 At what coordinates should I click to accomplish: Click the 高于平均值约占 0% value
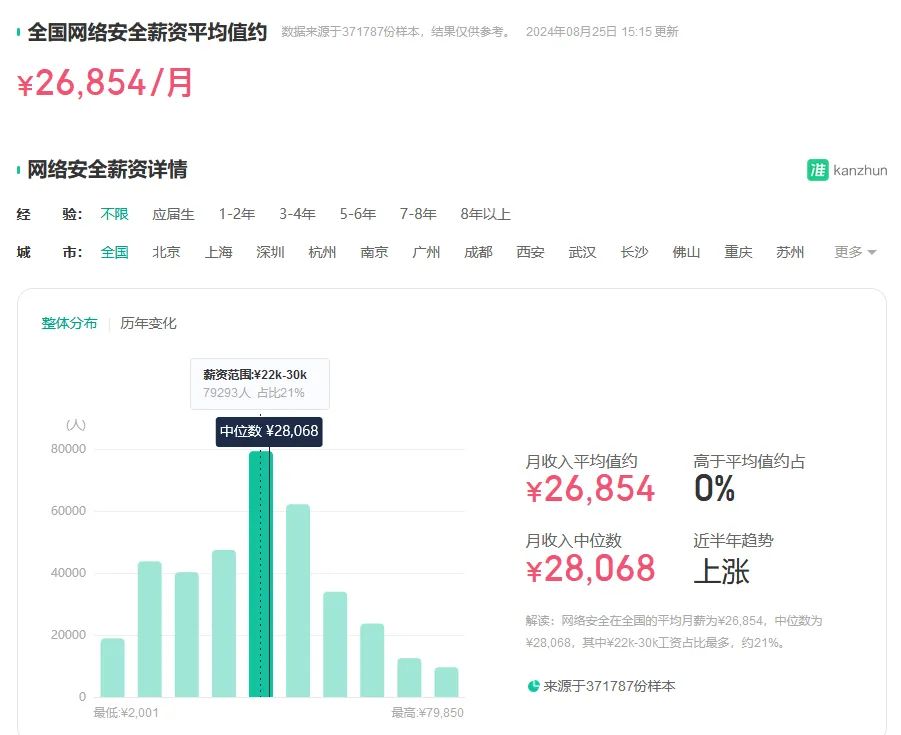click(714, 489)
